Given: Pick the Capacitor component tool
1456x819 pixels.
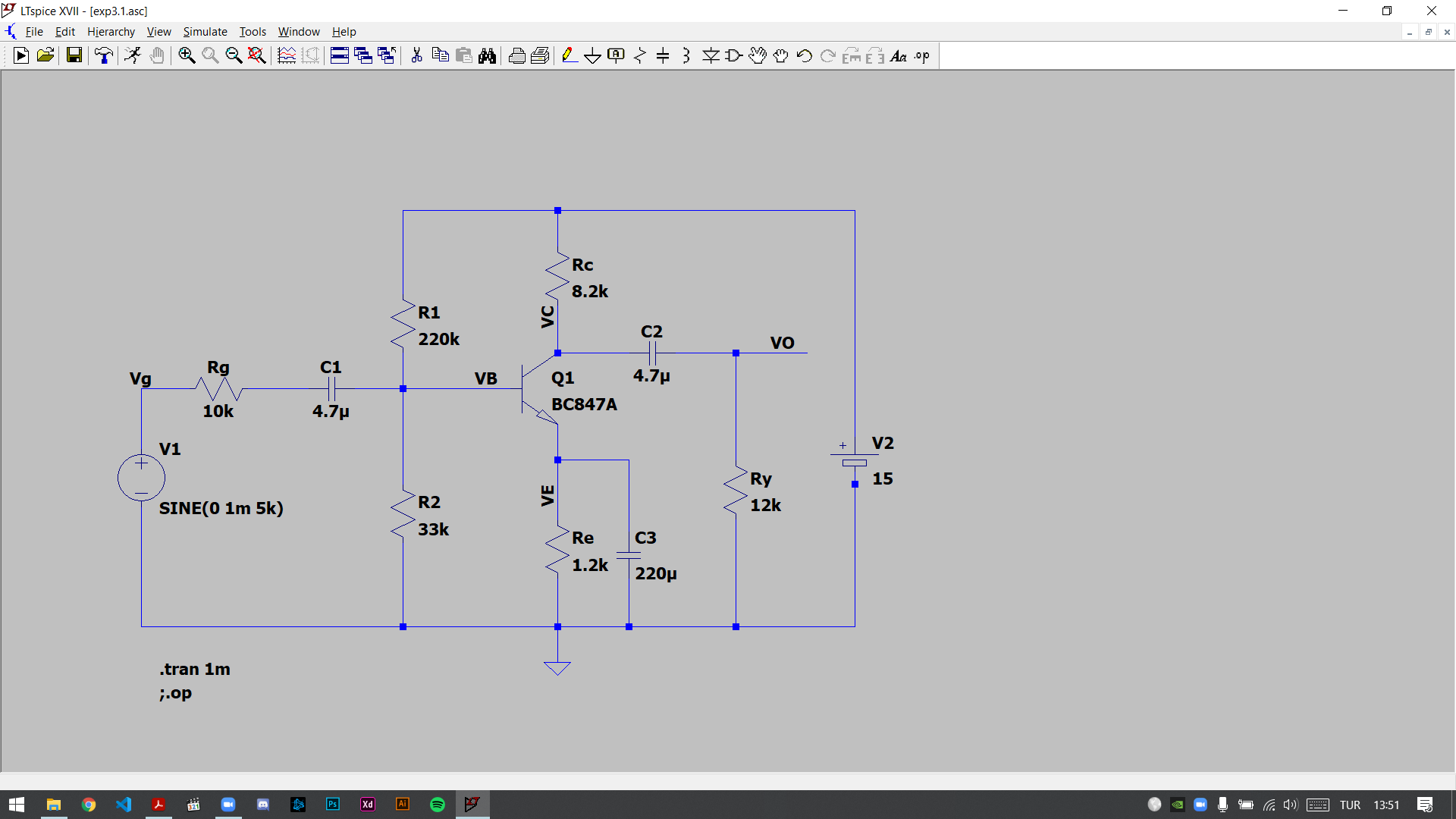Looking at the screenshot, I should pyautogui.click(x=663, y=55).
